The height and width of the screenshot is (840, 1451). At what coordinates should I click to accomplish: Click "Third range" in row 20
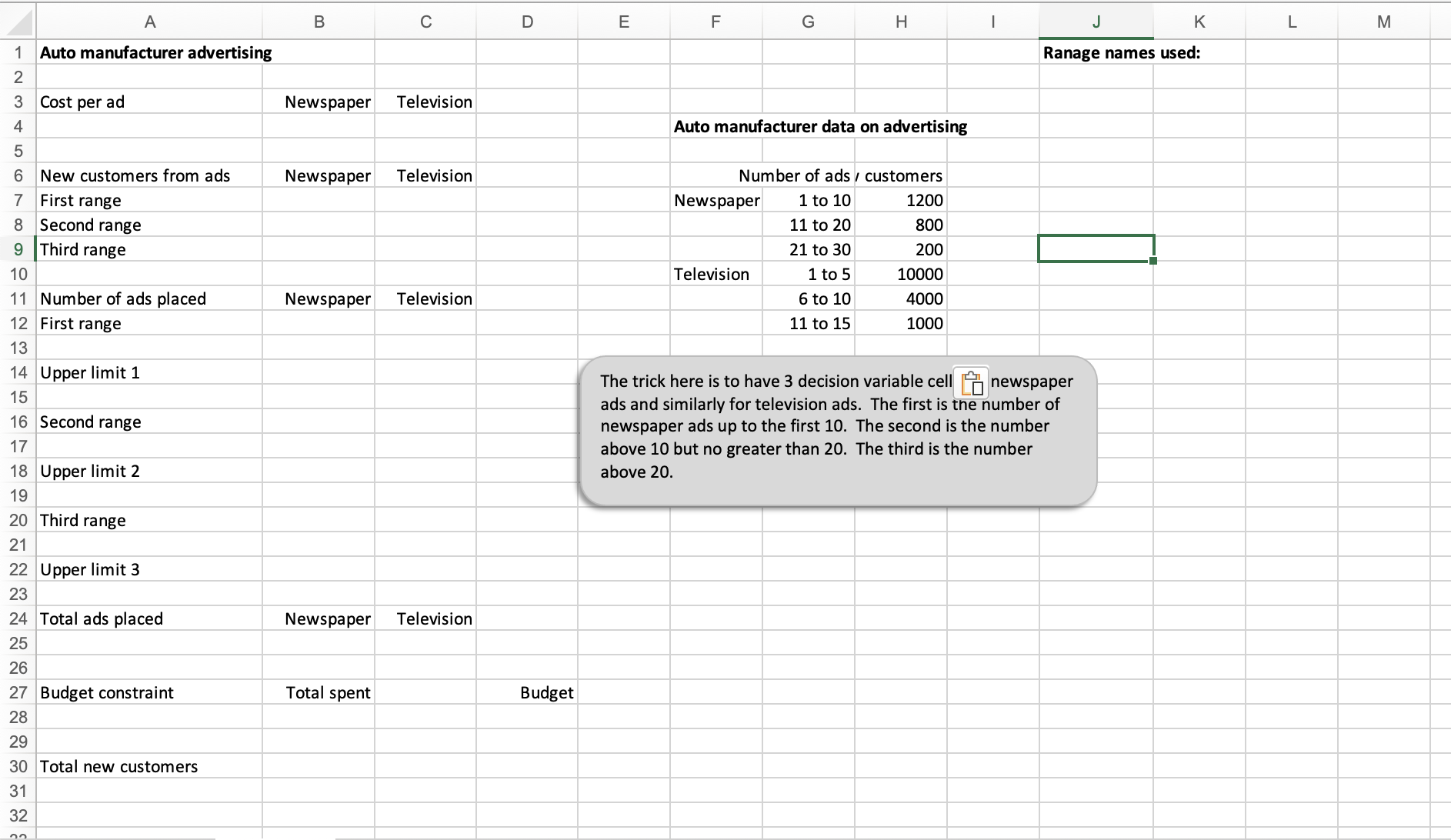[x=83, y=520]
